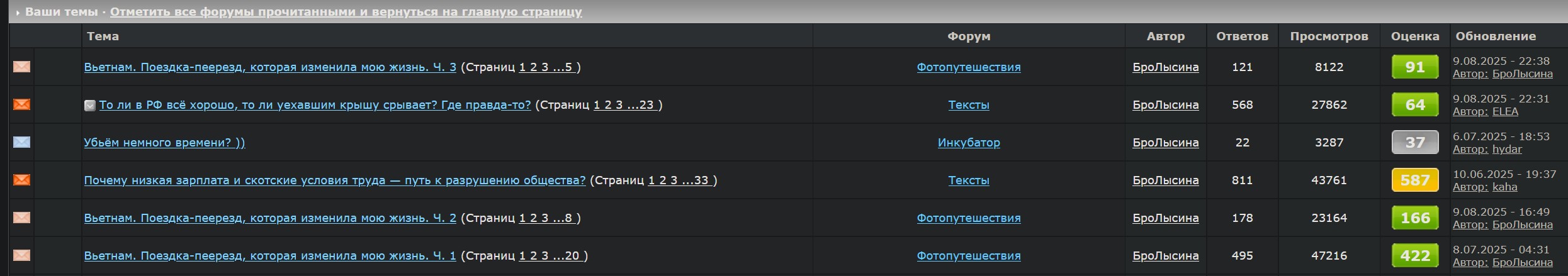The height and width of the screenshot is (276, 1568).
Task: Click small poll icon before РФ thread title
Action: pos(90,105)
